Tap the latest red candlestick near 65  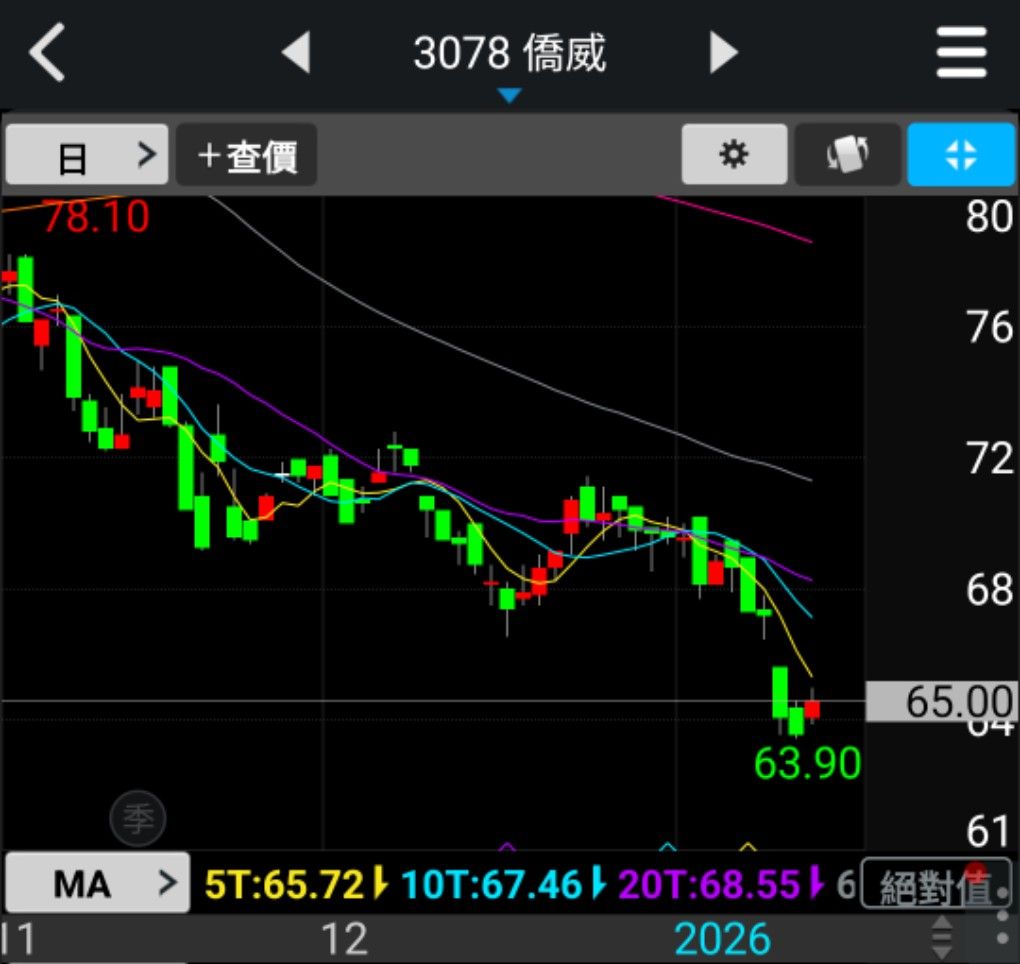(812, 708)
